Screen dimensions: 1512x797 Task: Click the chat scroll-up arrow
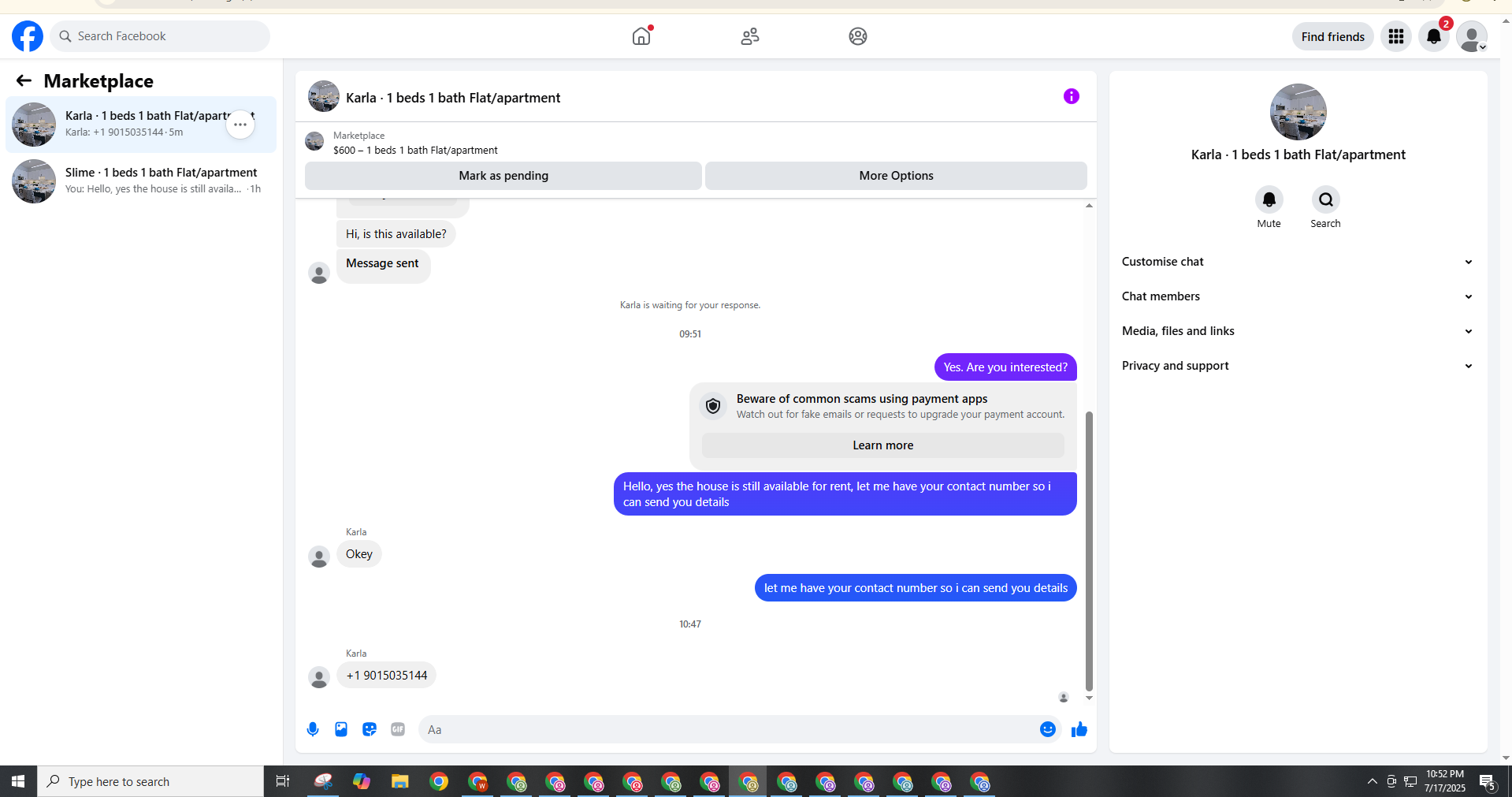[x=1089, y=206]
